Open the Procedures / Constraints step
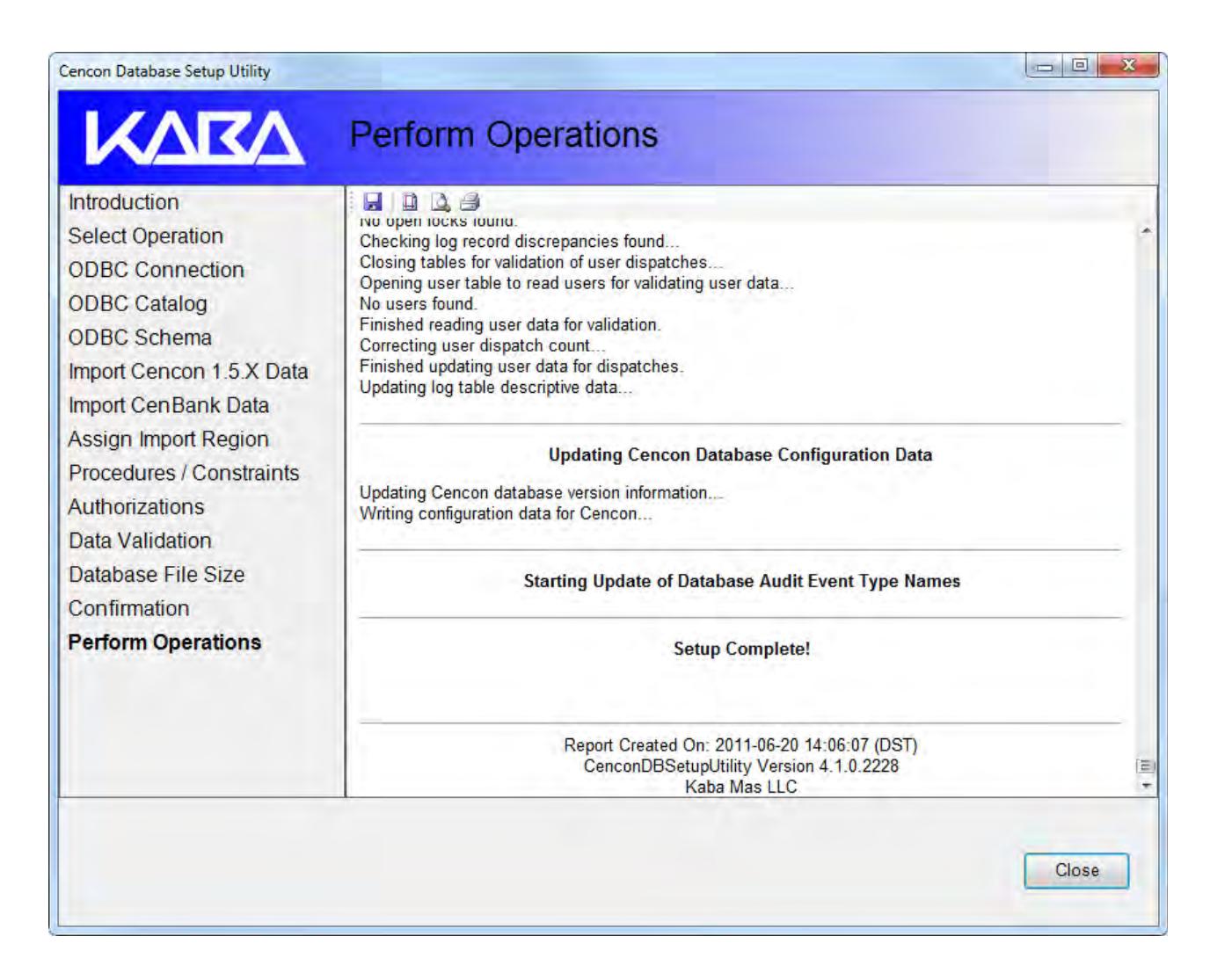The width and height of the screenshot is (1210, 980). (x=184, y=473)
